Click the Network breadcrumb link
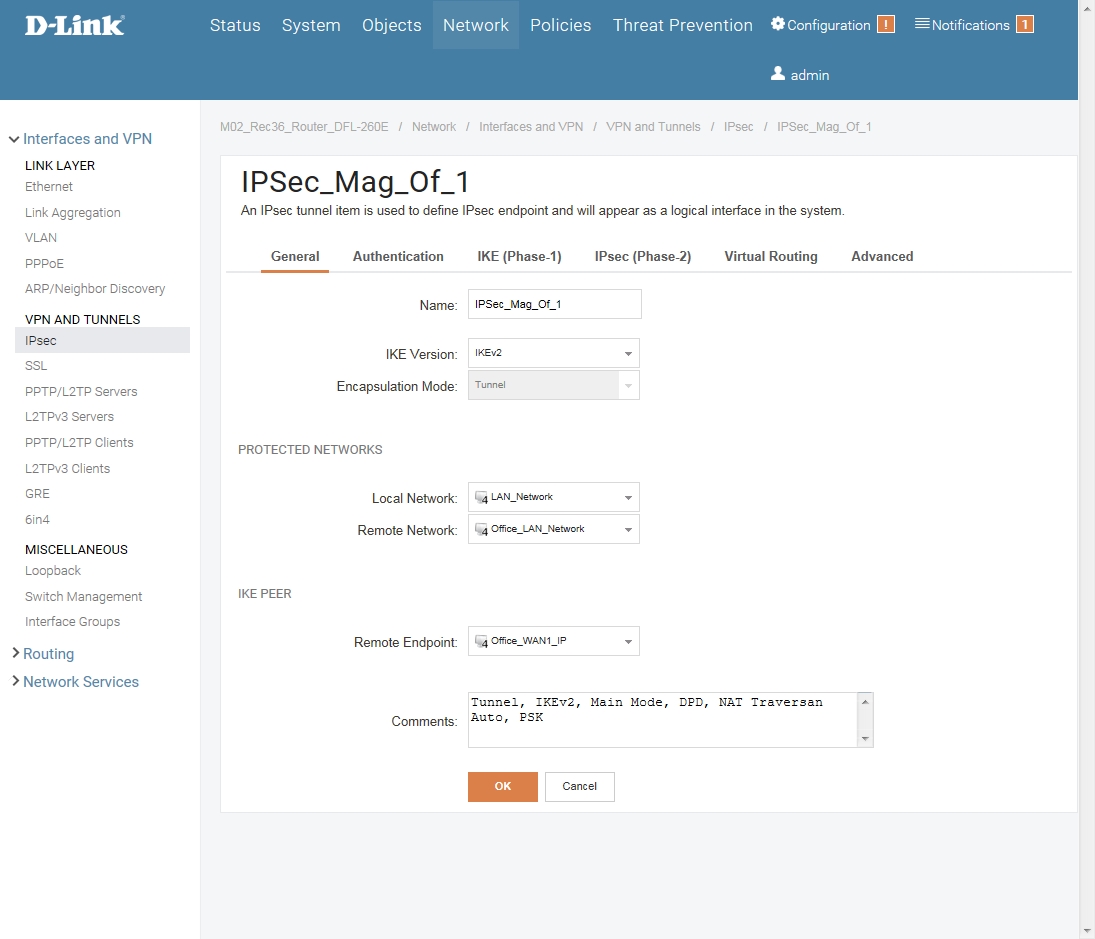 [434, 126]
